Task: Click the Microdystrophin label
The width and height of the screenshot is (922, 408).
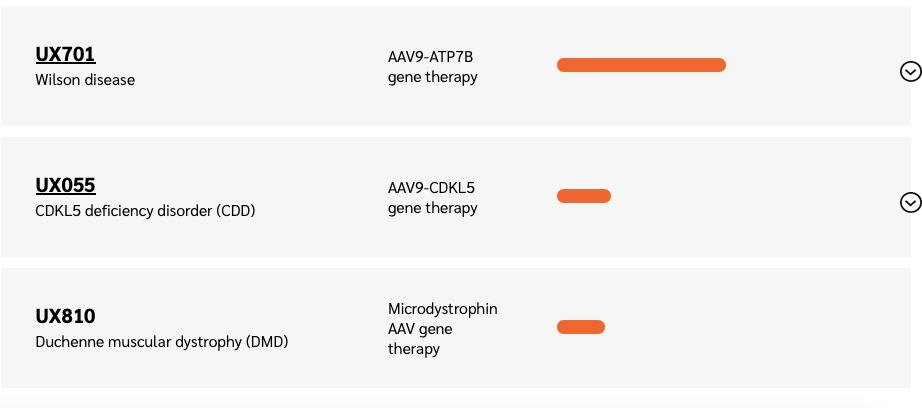Action: click(x=443, y=309)
